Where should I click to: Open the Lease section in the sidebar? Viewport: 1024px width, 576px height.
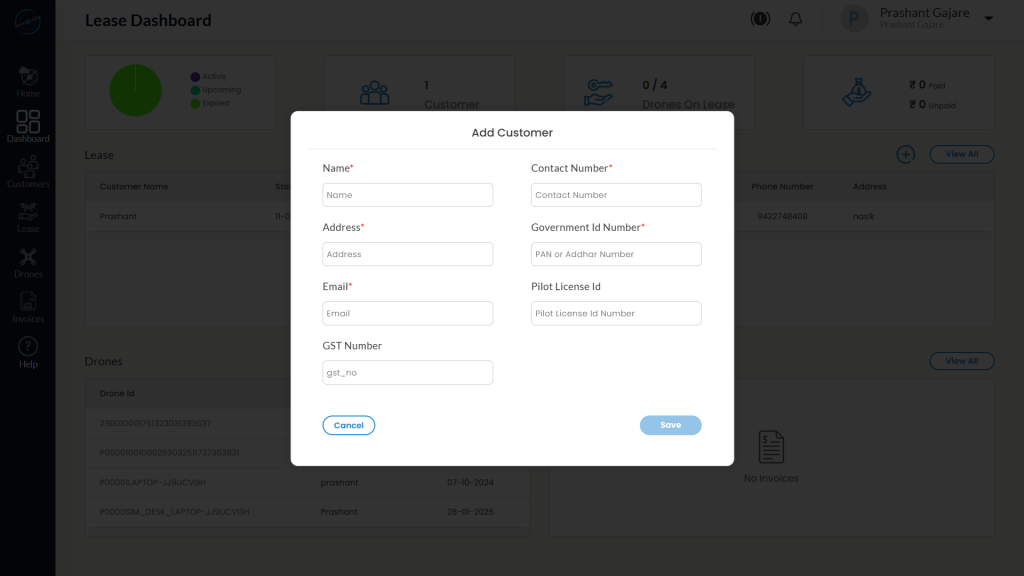(28, 217)
